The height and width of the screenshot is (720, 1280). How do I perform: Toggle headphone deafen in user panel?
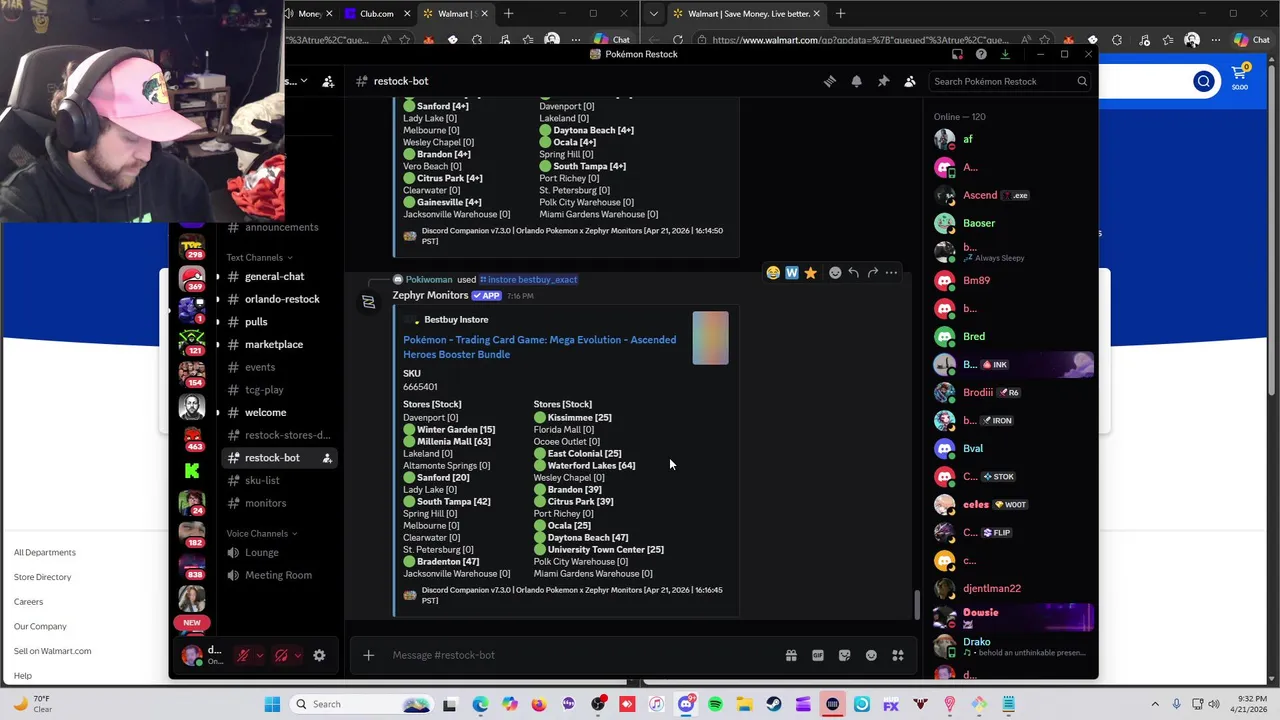281,656
